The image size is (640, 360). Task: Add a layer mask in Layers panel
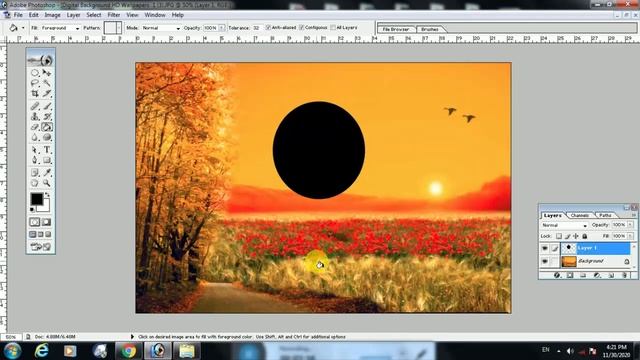(x=570, y=276)
